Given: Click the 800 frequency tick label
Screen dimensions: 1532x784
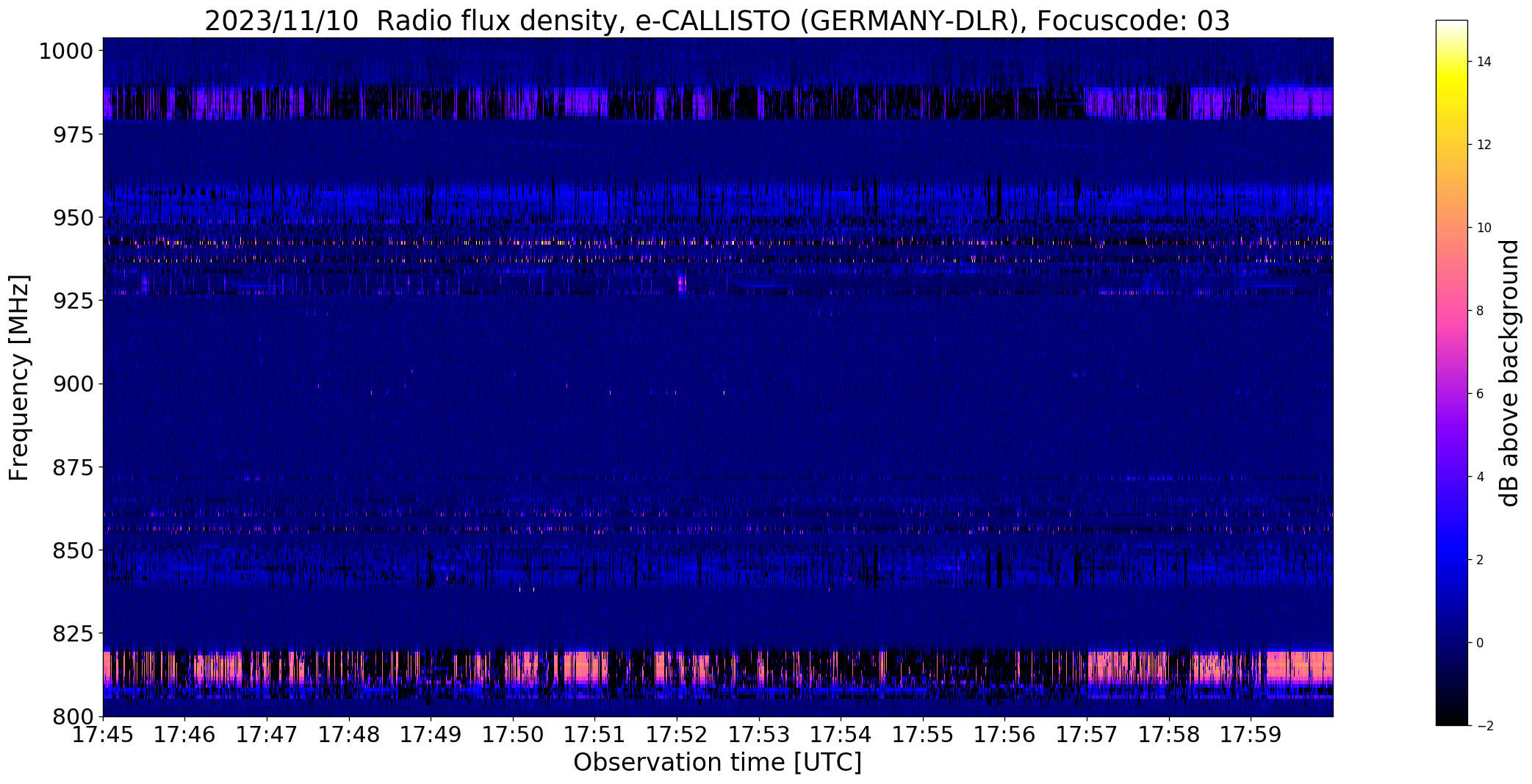Looking at the screenshot, I should [73, 716].
